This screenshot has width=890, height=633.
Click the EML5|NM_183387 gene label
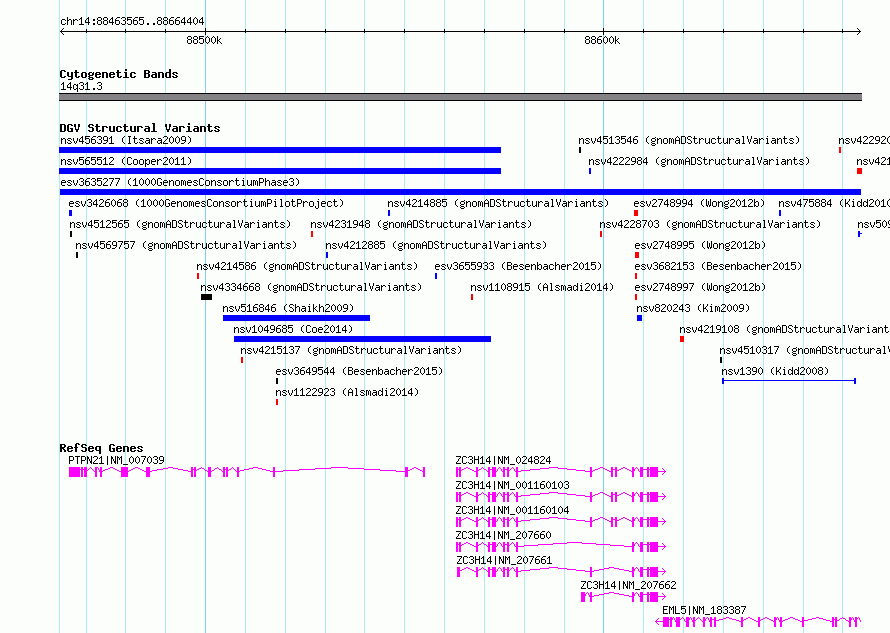[x=704, y=610]
